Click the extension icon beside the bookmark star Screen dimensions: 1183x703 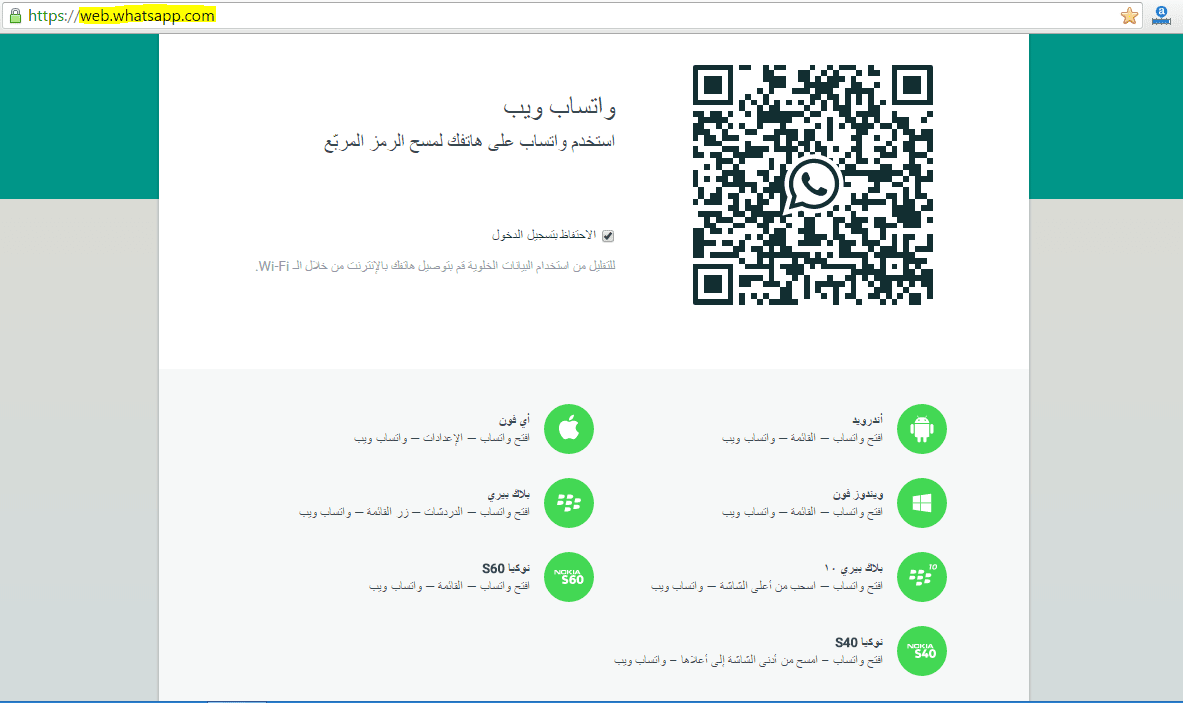point(1162,16)
